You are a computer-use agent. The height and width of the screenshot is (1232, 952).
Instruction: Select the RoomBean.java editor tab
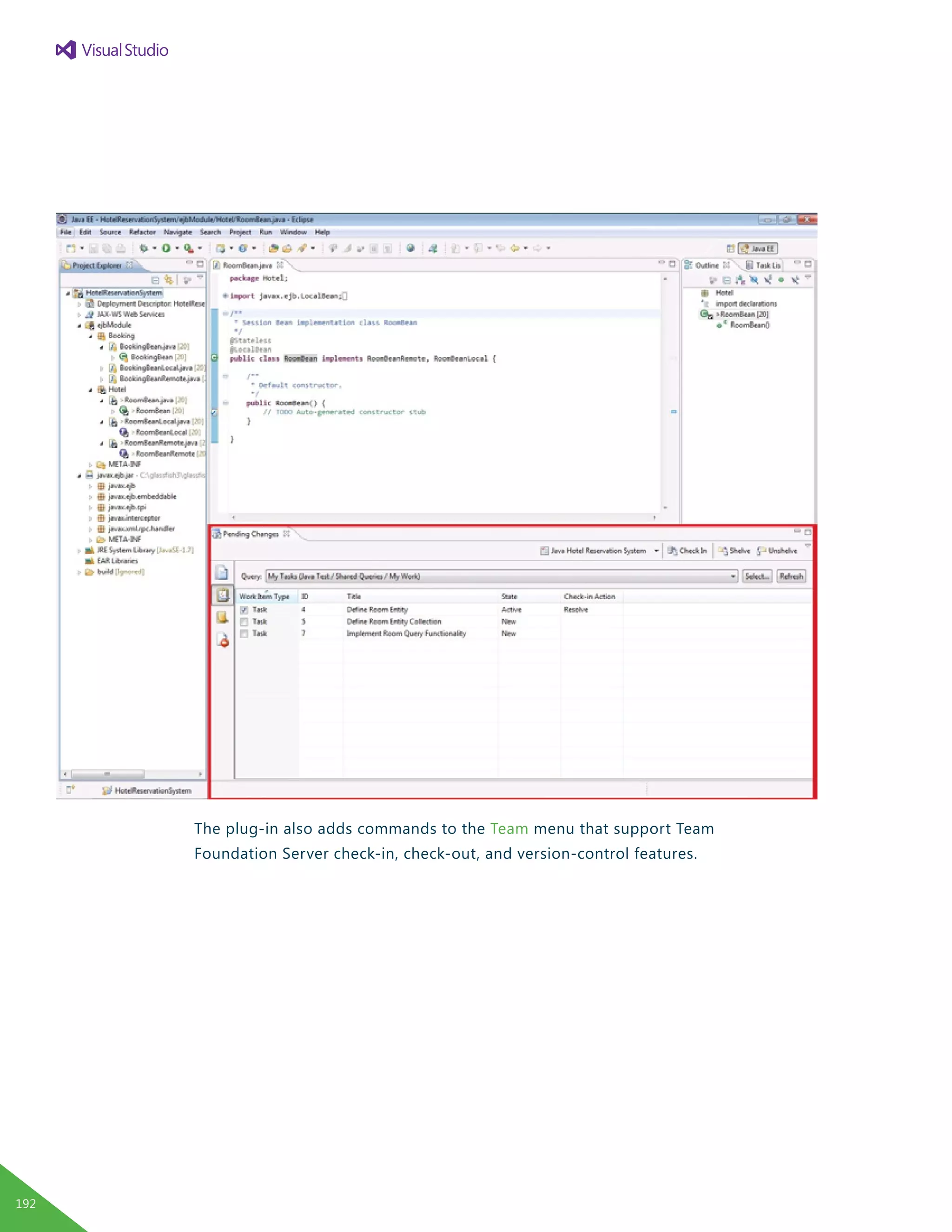pyautogui.click(x=248, y=265)
